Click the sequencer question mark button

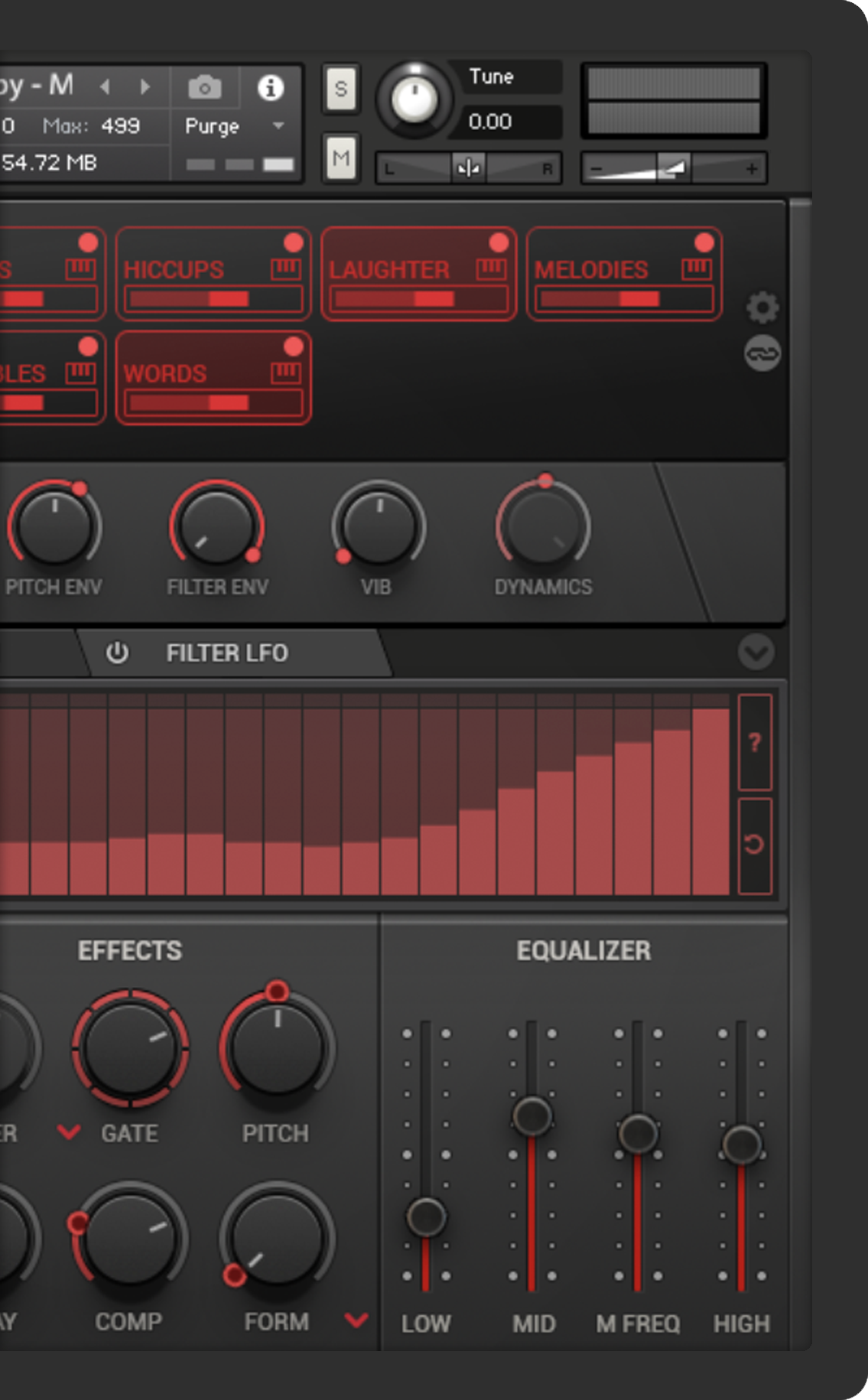coord(755,742)
